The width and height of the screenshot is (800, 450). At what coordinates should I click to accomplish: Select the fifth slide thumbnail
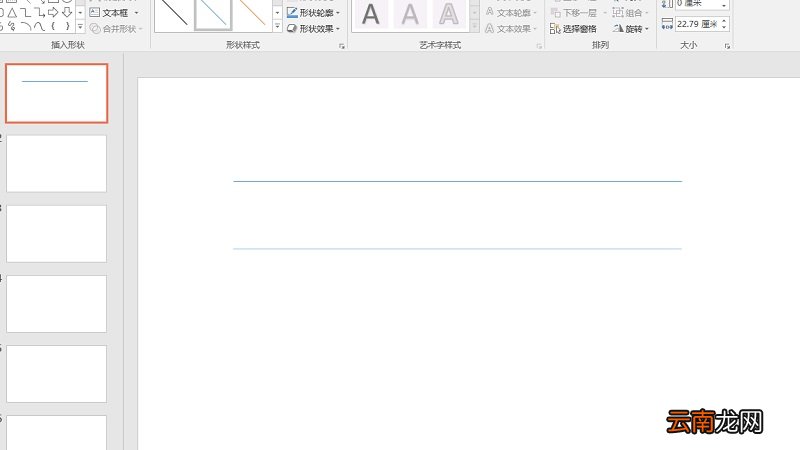click(x=57, y=374)
